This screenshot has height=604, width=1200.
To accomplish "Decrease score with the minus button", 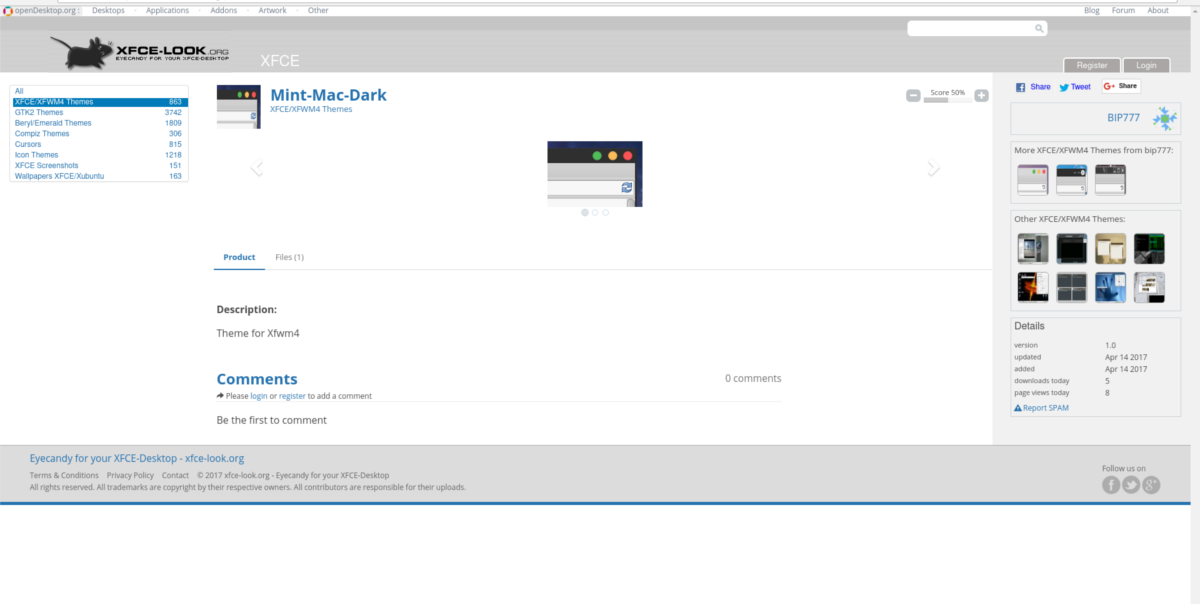I will 913,95.
